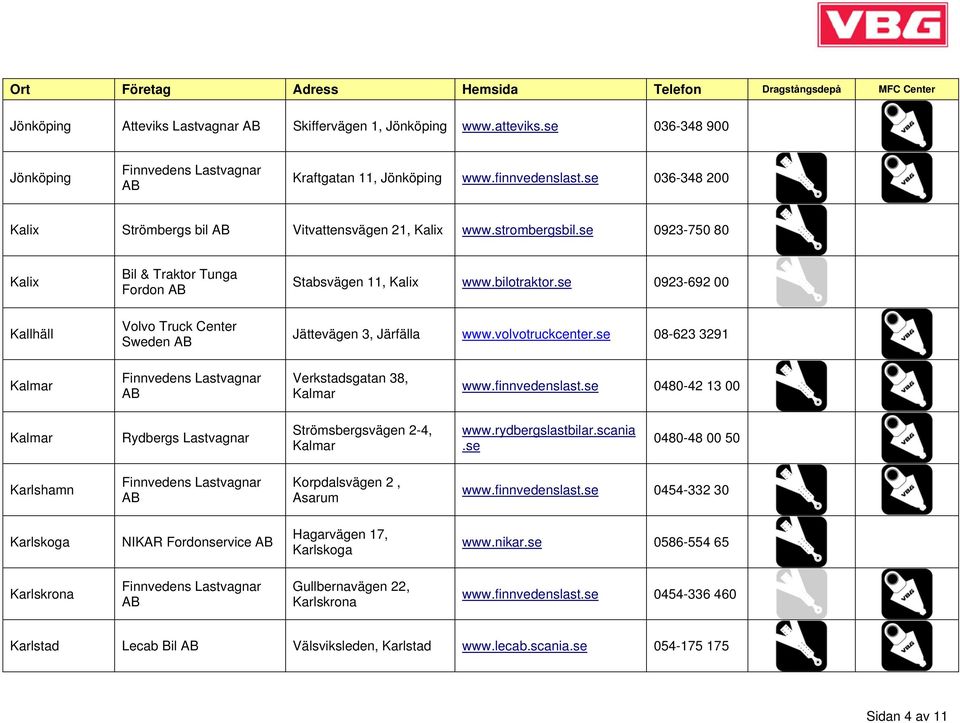
Task: Open finnvedenslast.se link in Karlskrona row
Action: pos(530,594)
